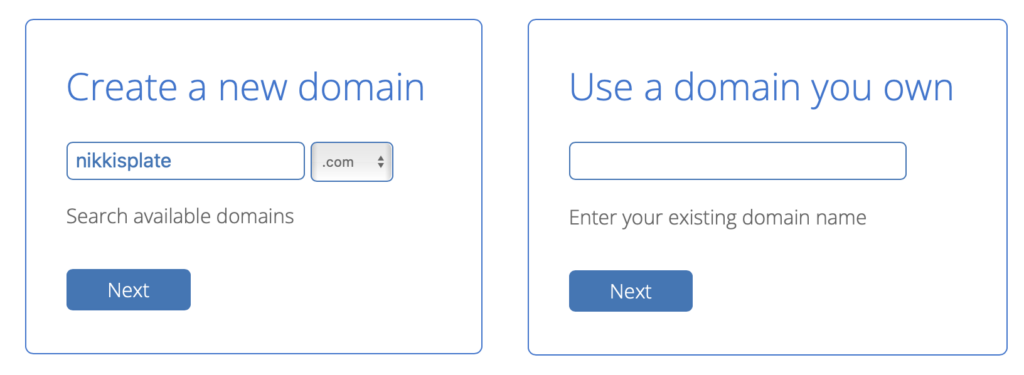Click Next under Create a new domain

point(129,289)
